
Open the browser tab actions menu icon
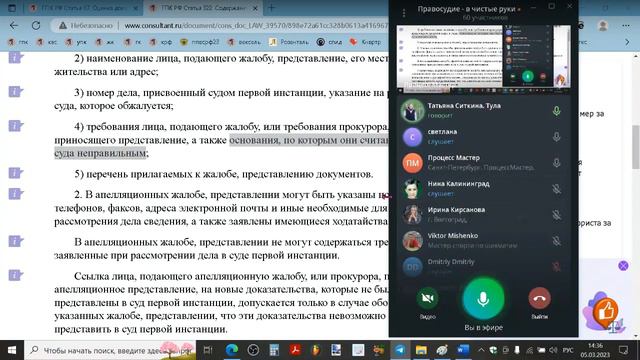coord(12,8)
